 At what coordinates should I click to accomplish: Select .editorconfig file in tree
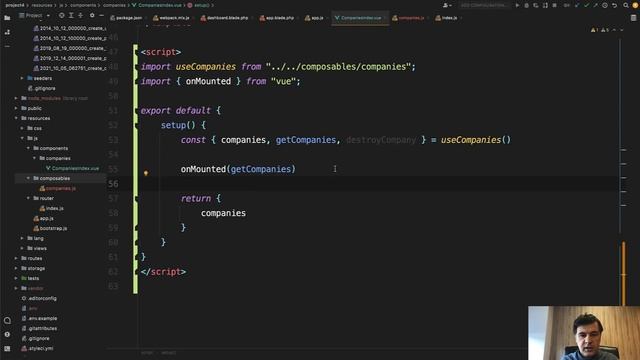pos(39,298)
